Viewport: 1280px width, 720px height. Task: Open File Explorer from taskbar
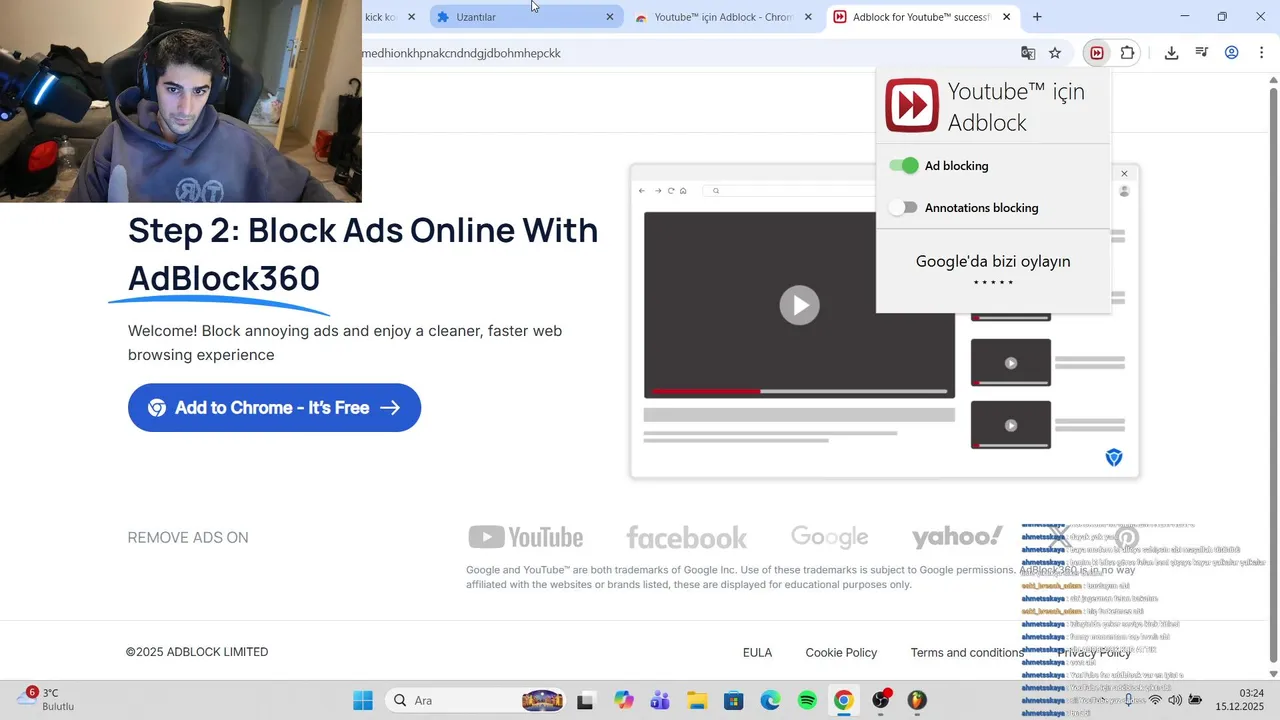pos(697,700)
